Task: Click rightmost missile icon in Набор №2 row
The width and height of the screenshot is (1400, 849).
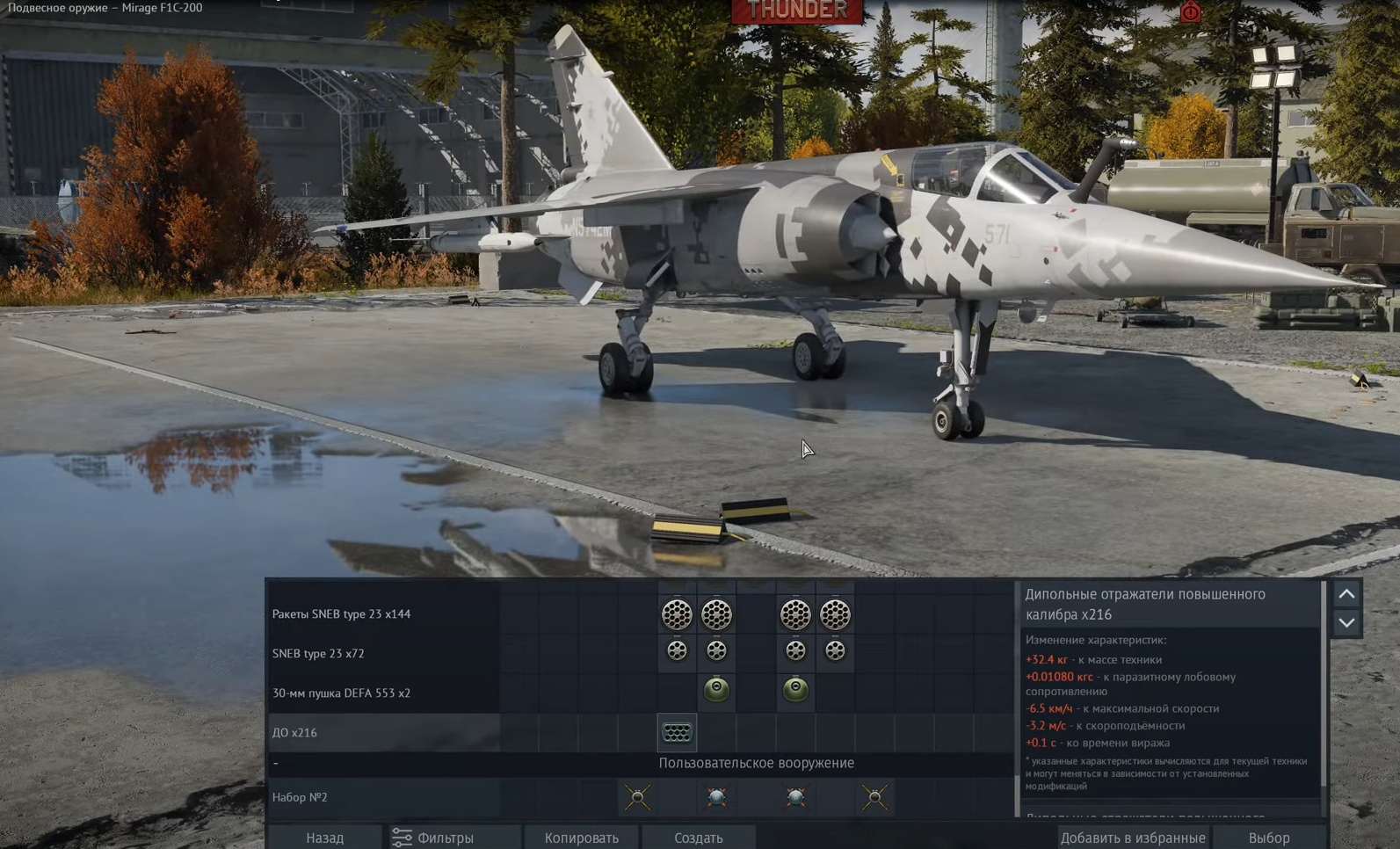Action: tap(874, 797)
